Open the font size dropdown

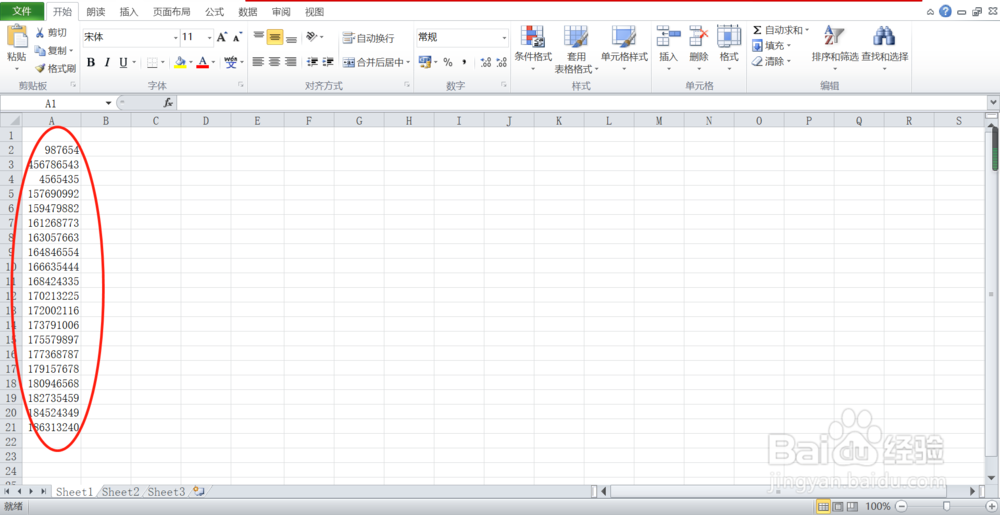(x=210, y=38)
